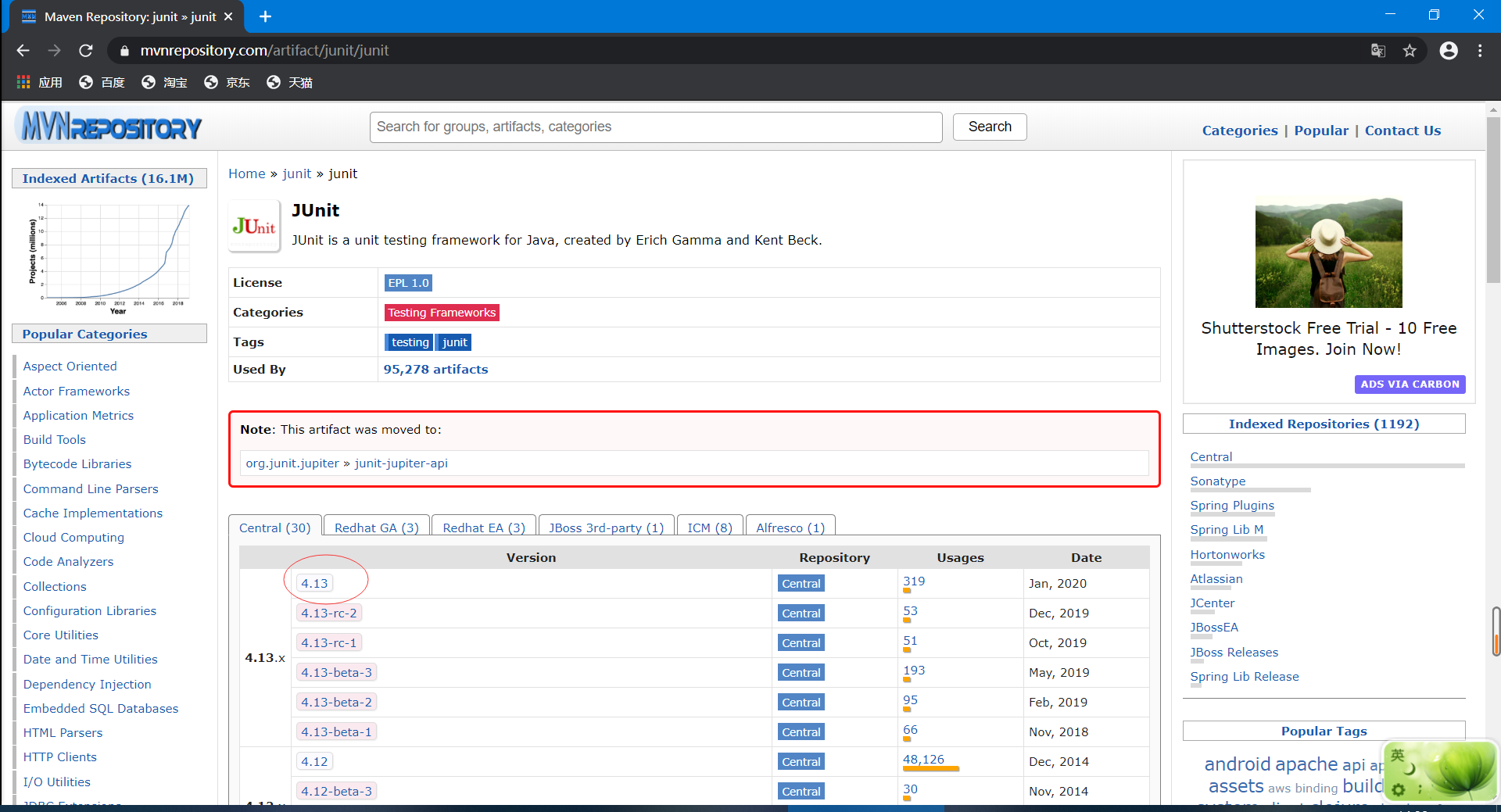Viewport: 1501px width, 812px height.
Task: Open the Chrome three-dot menu
Action: pos(1480,51)
